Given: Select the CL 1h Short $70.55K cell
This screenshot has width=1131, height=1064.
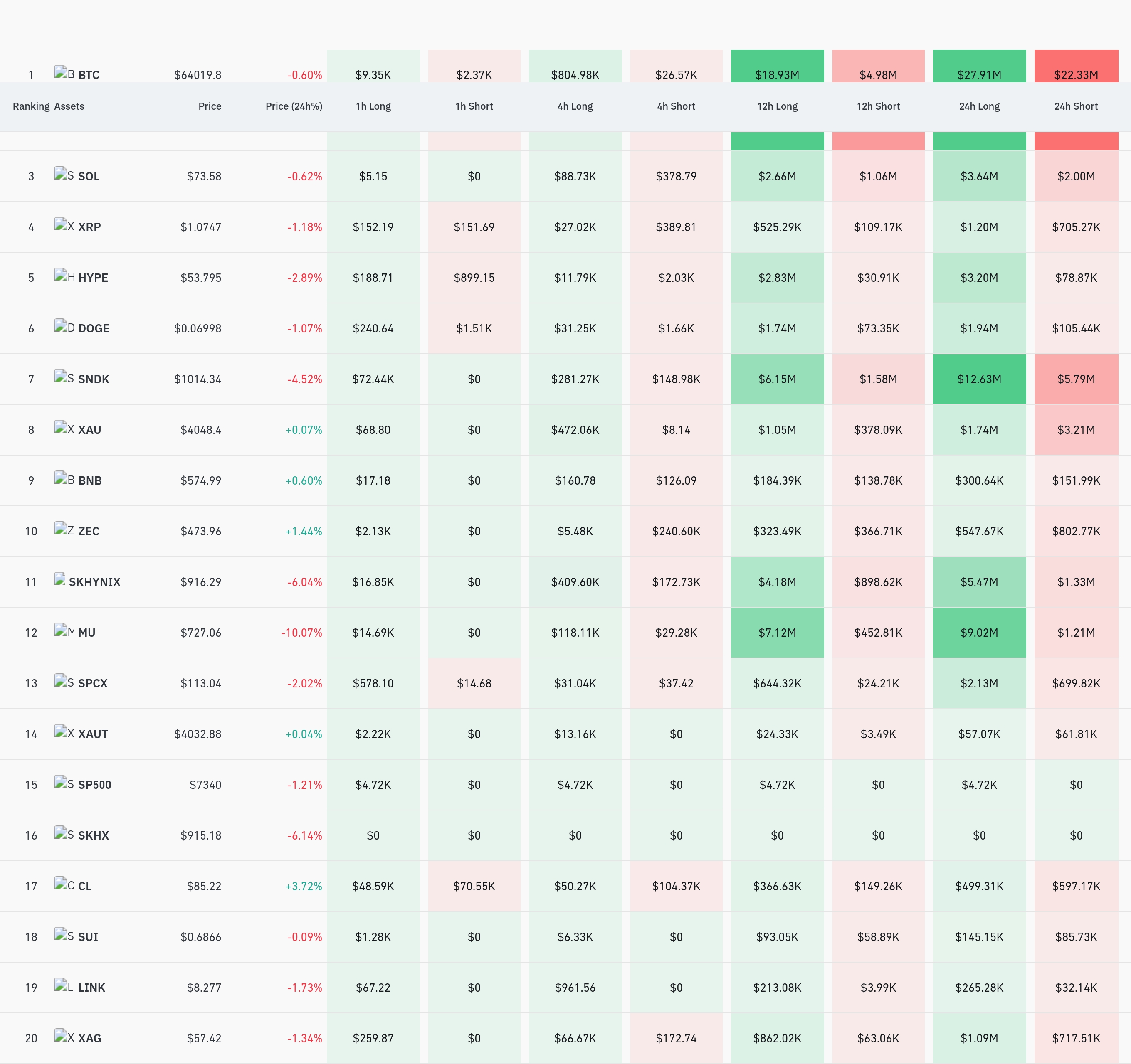Looking at the screenshot, I should click(x=474, y=886).
